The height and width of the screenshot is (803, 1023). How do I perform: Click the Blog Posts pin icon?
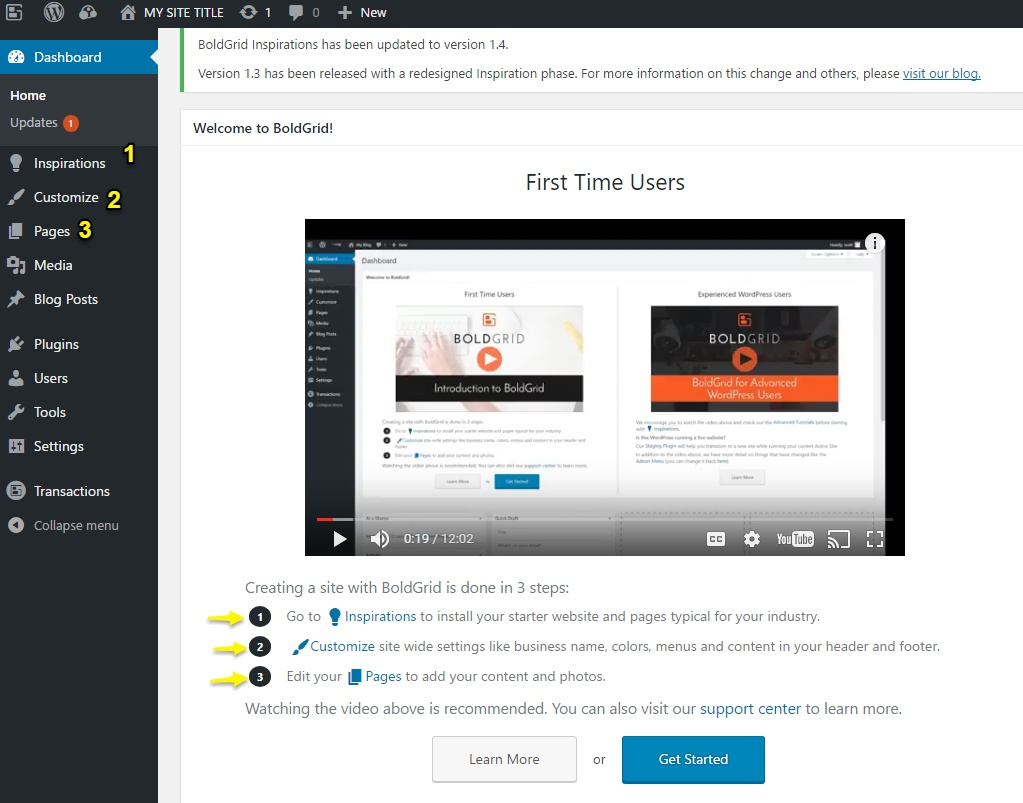(x=16, y=299)
